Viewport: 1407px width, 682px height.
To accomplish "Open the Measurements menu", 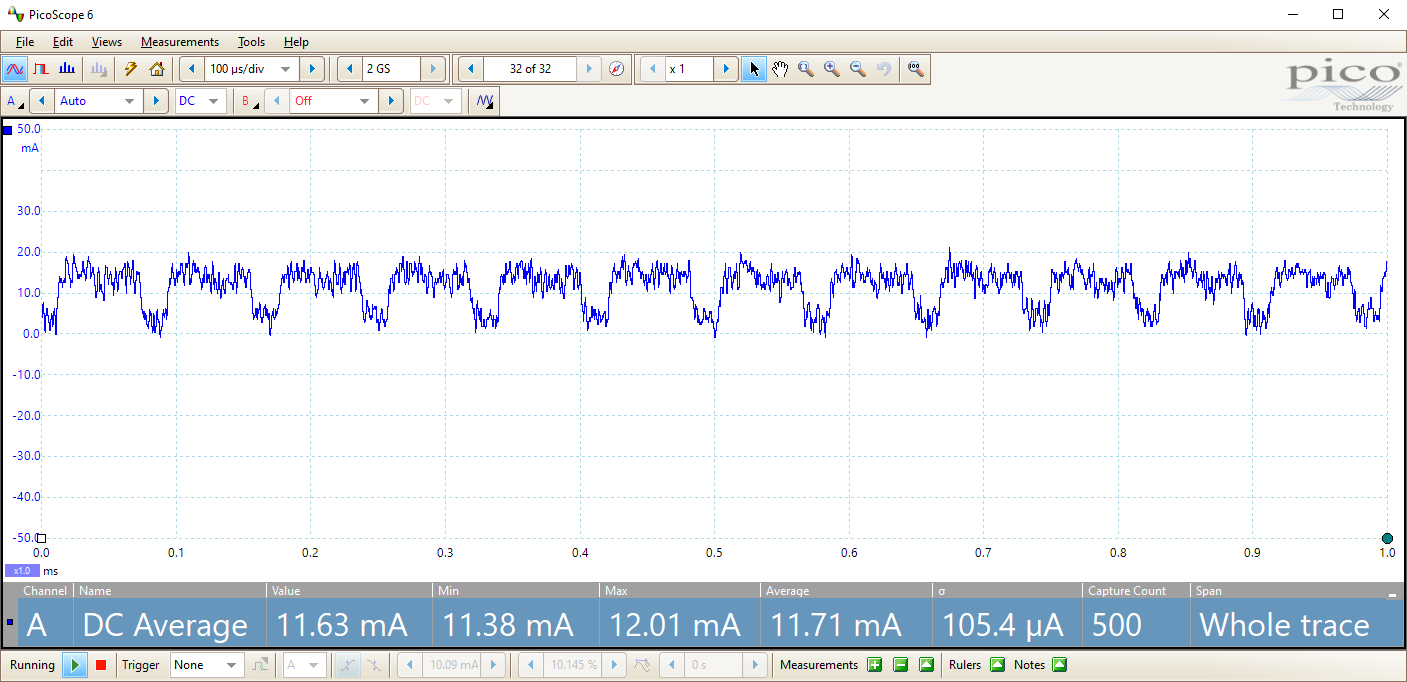I will (x=180, y=42).
